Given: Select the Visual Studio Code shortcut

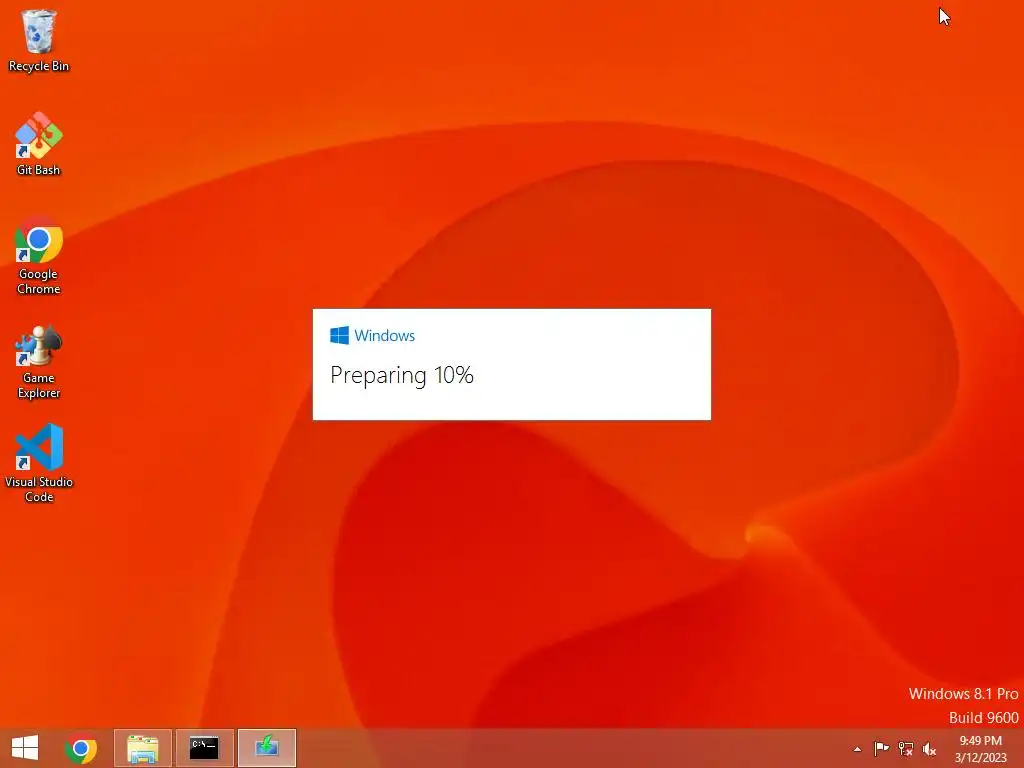Looking at the screenshot, I should coord(39,463).
